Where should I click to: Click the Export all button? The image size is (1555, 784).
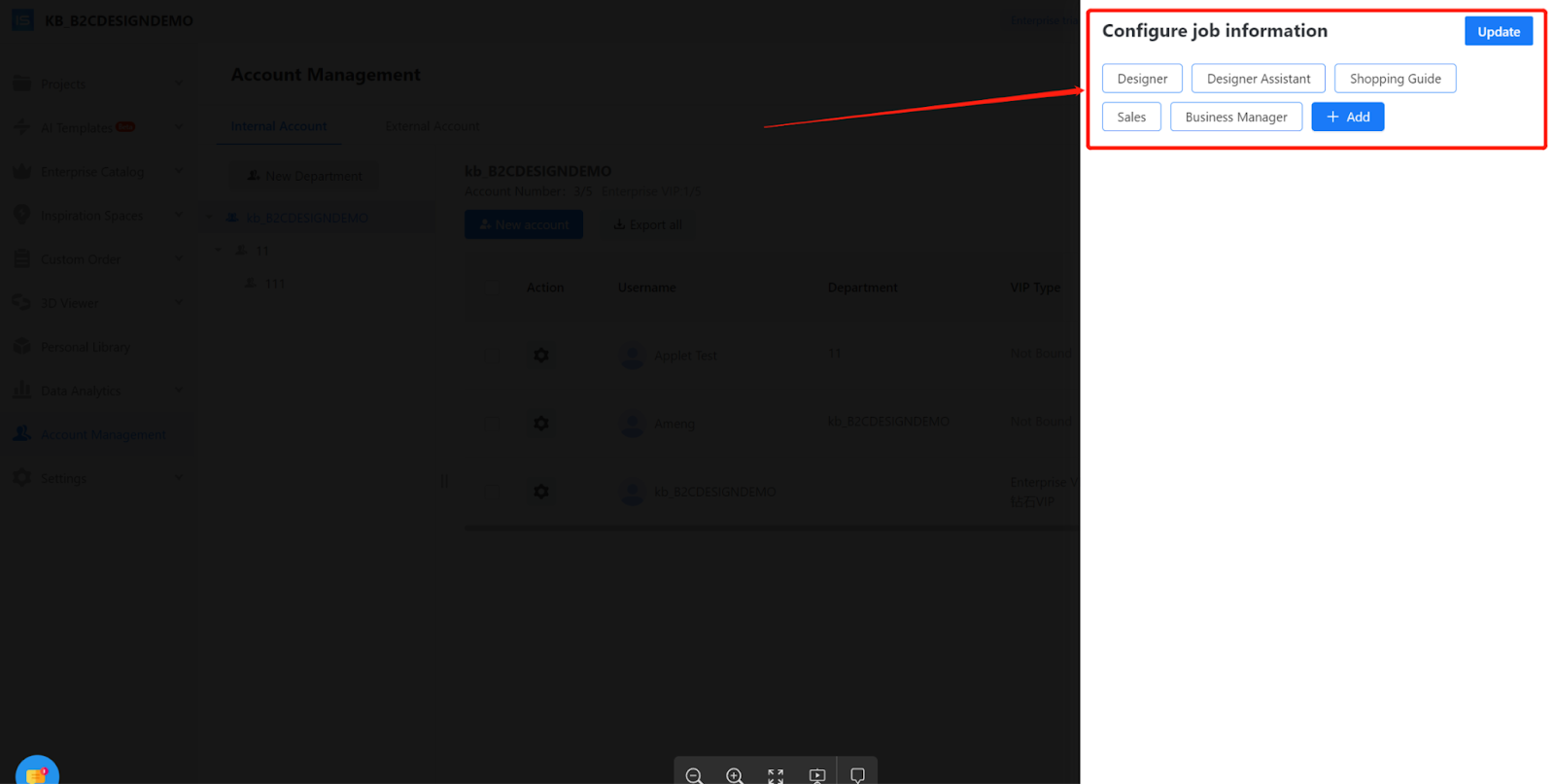click(647, 224)
